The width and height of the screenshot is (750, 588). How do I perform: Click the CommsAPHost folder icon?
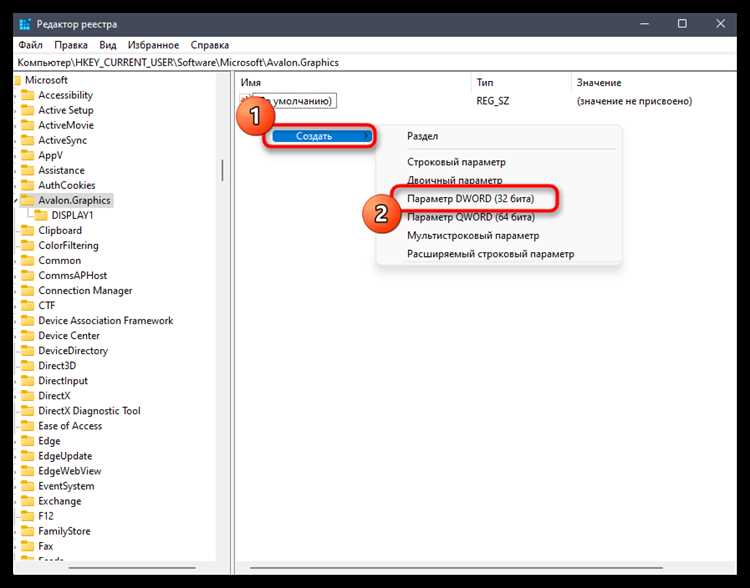tap(28, 276)
